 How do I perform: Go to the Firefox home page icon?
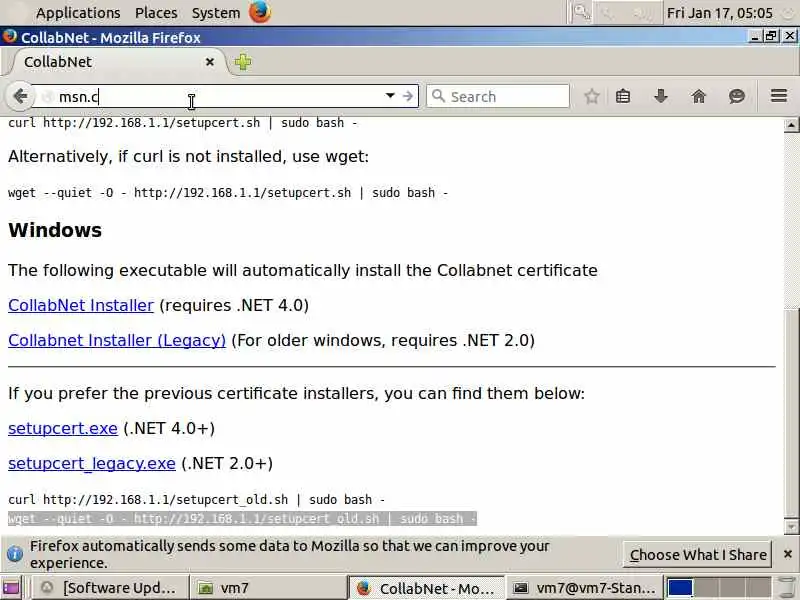coord(698,96)
